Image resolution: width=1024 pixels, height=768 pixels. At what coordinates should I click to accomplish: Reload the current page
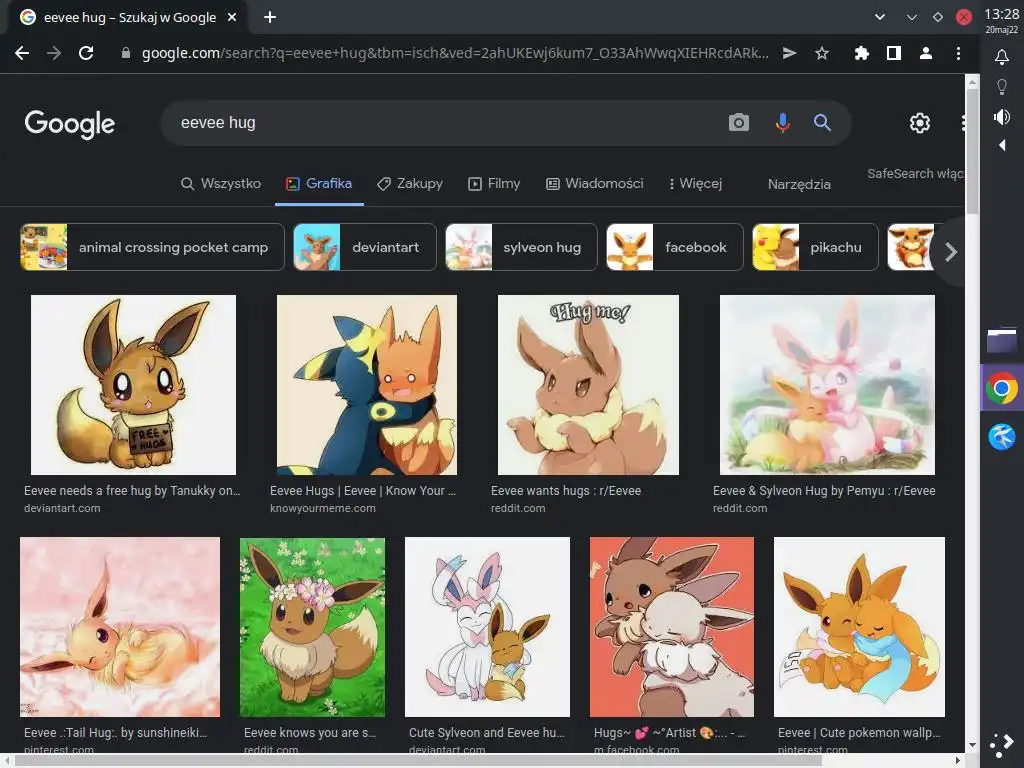pos(86,53)
